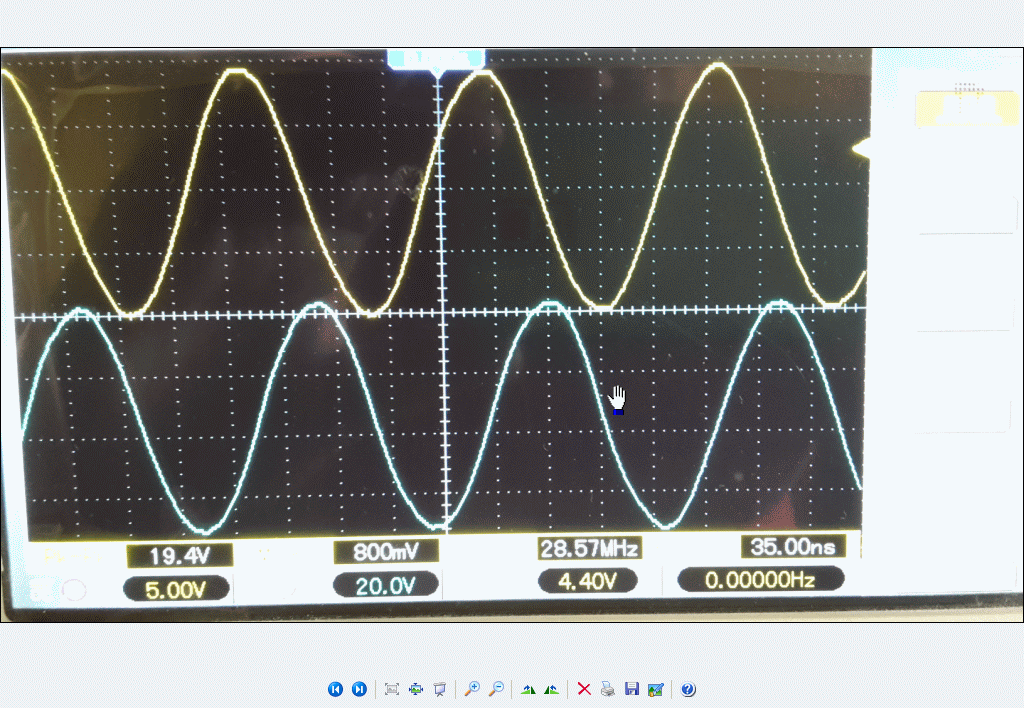Click the 0.00000Hz readout label
The image size is (1024, 708).
pyautogui.click(x=760, y=579)
